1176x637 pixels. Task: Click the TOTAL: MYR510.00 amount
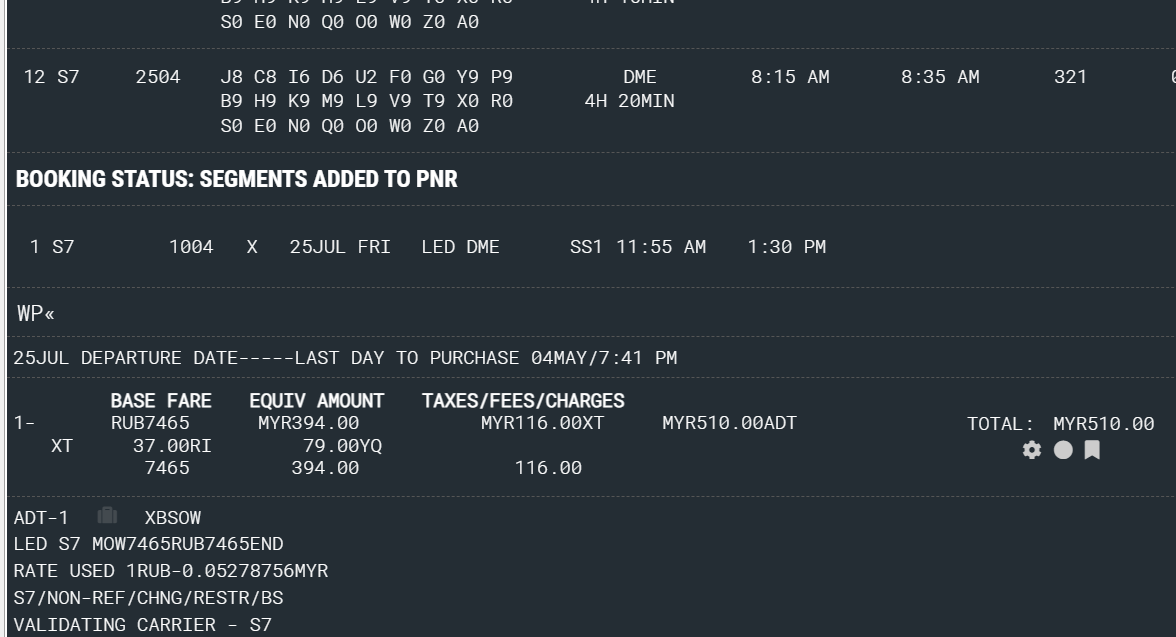pos(1060,424)
